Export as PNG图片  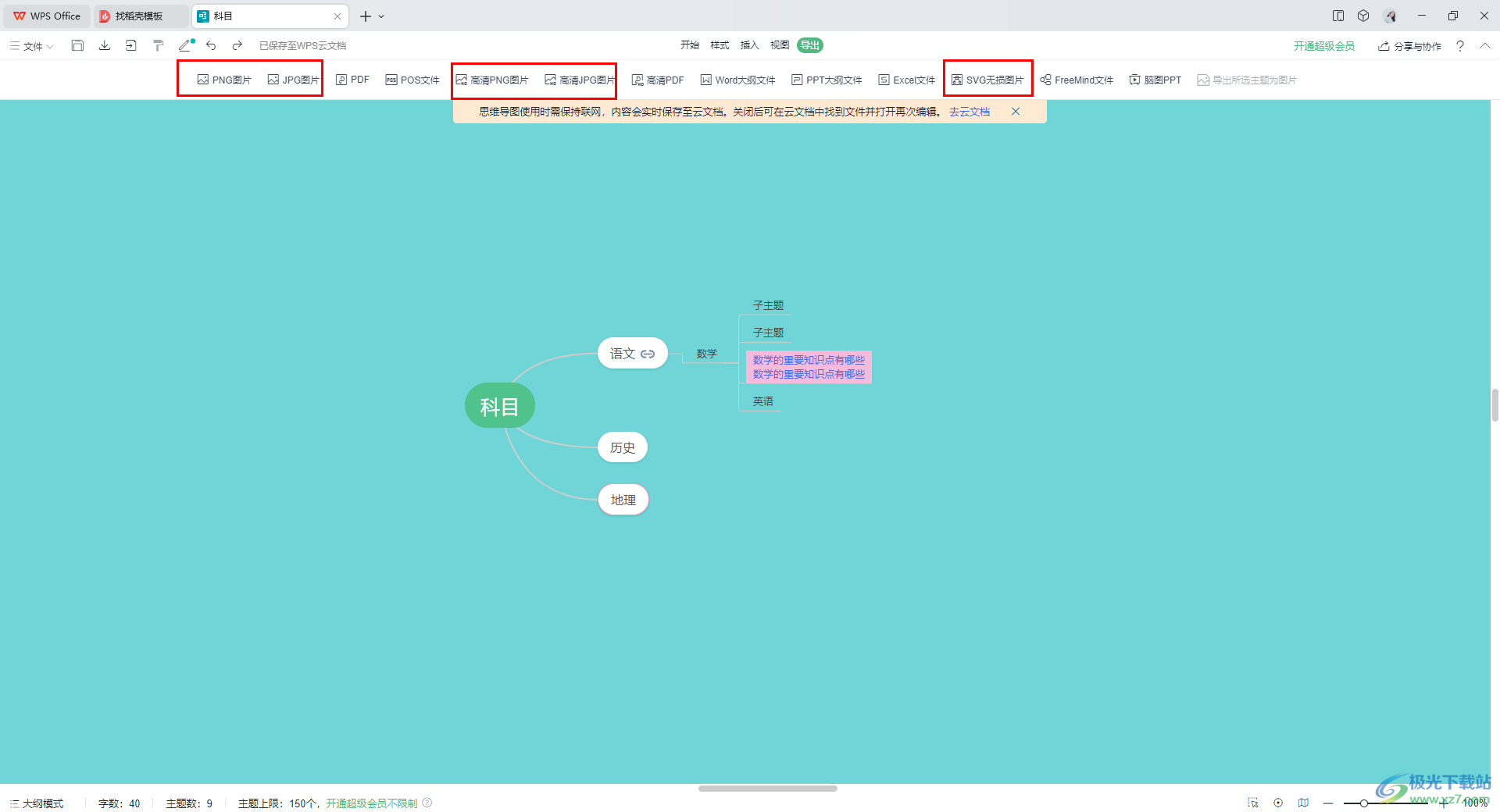[x=224, y=80]
